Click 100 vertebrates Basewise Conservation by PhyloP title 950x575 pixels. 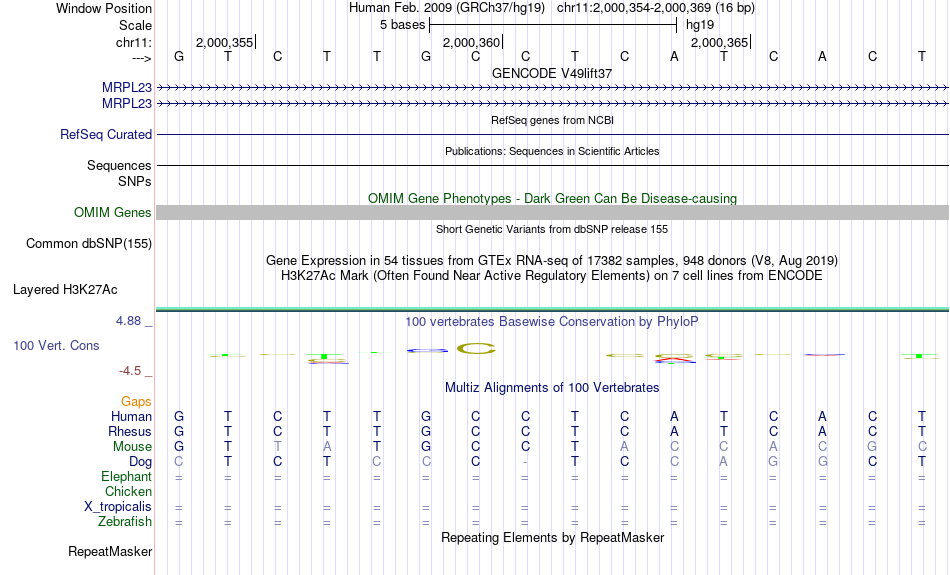pos(552,322)
